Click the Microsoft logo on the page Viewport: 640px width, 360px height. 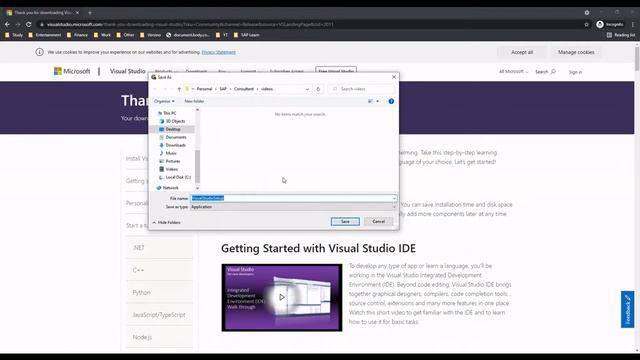(x=72, y=71)
